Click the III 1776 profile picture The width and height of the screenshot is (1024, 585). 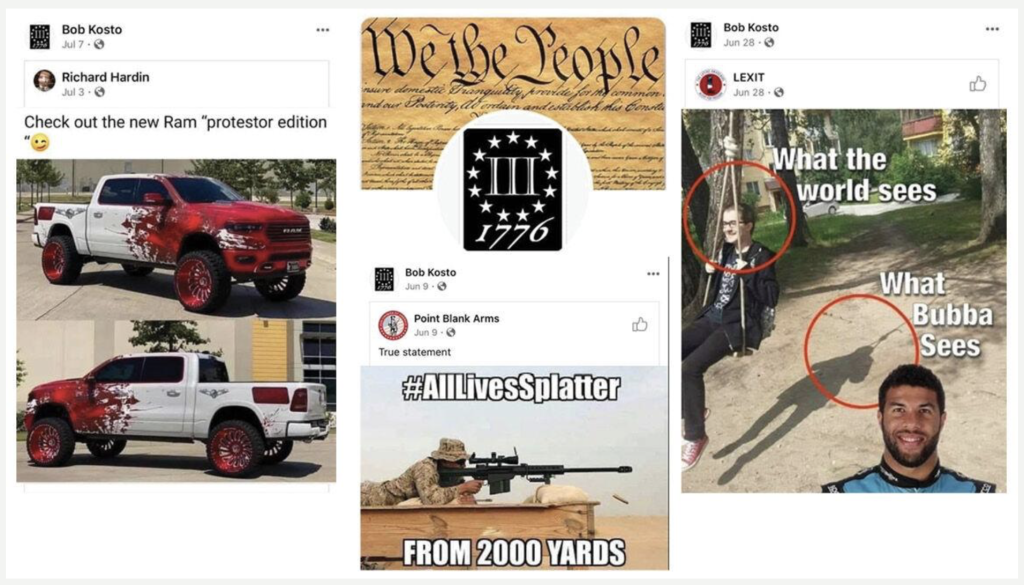click(x=513, y=189)
